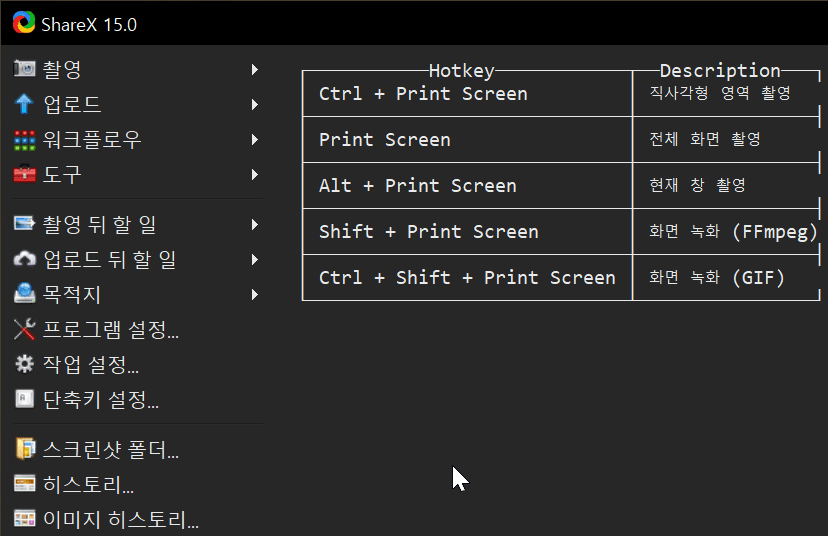
Task: Click the cloud icon beside 업로드 뒤 할 일
Action: (x=24, y=259)
